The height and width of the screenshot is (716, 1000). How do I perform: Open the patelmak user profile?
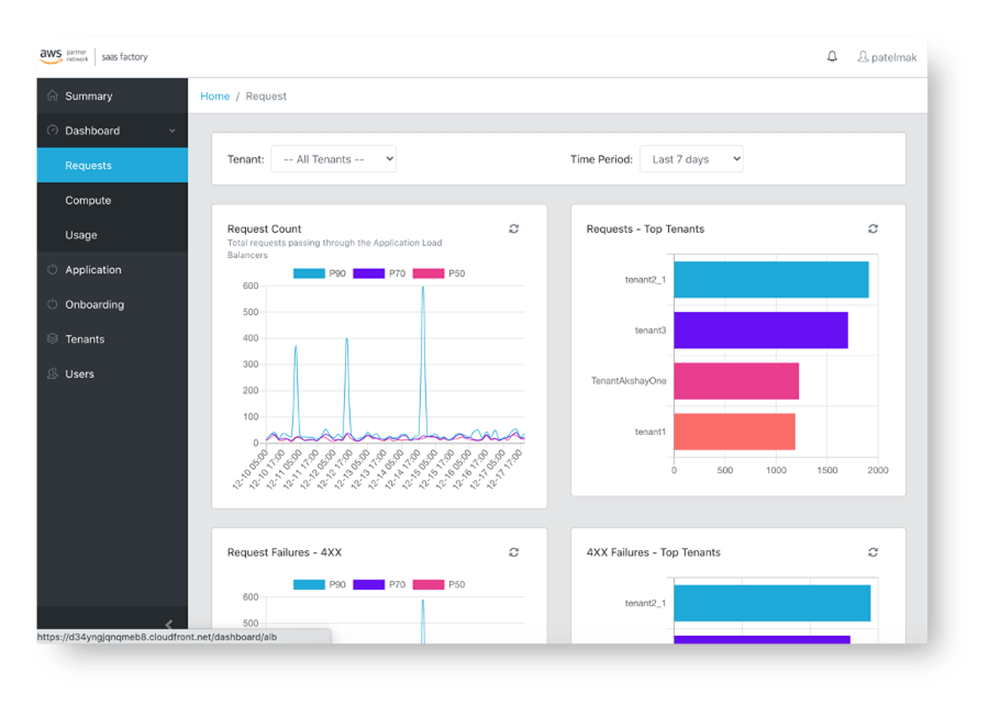[887, 57]
